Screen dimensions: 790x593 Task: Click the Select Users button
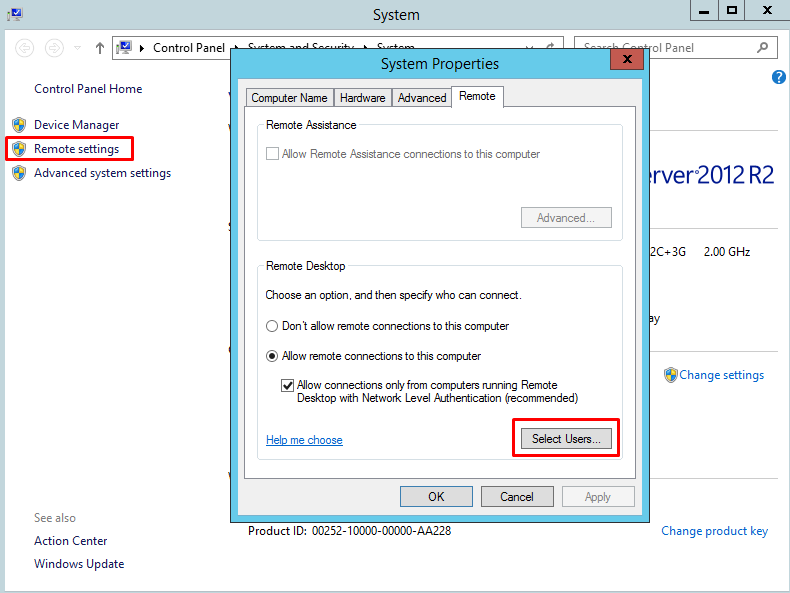(x=566, y=439)
